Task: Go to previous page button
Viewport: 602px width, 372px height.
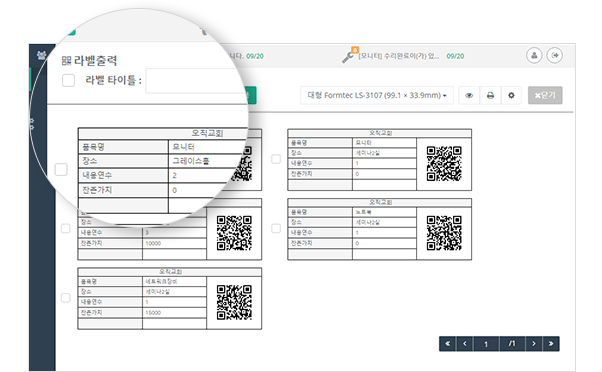Action: pyautogui.click(x=465, y=344)
